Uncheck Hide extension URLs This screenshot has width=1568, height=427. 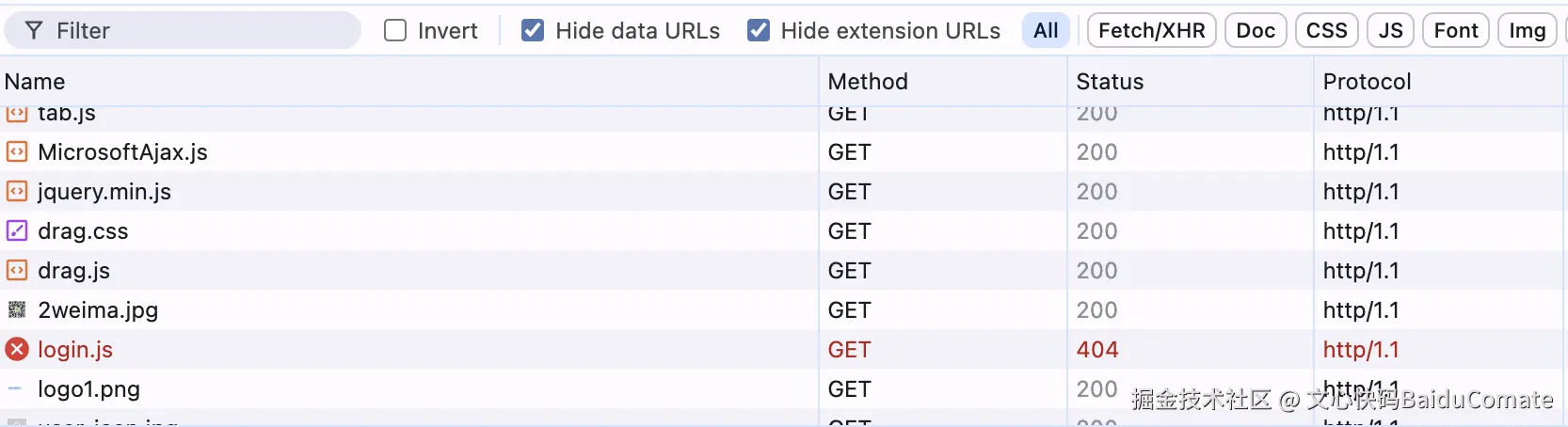758,31
